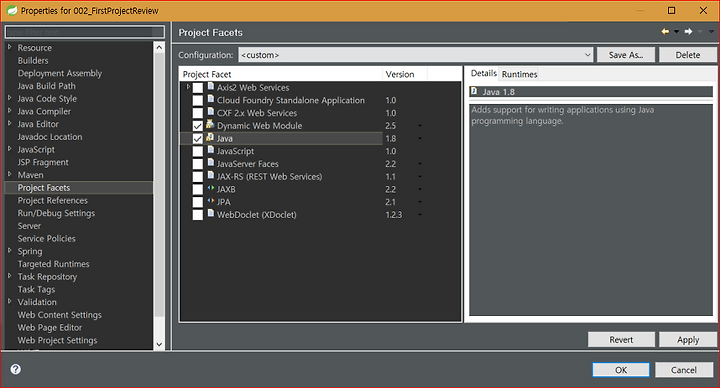The image size is (720, 388).
Task: Enable the JPA facet checkbox
Action: point(198,202)
